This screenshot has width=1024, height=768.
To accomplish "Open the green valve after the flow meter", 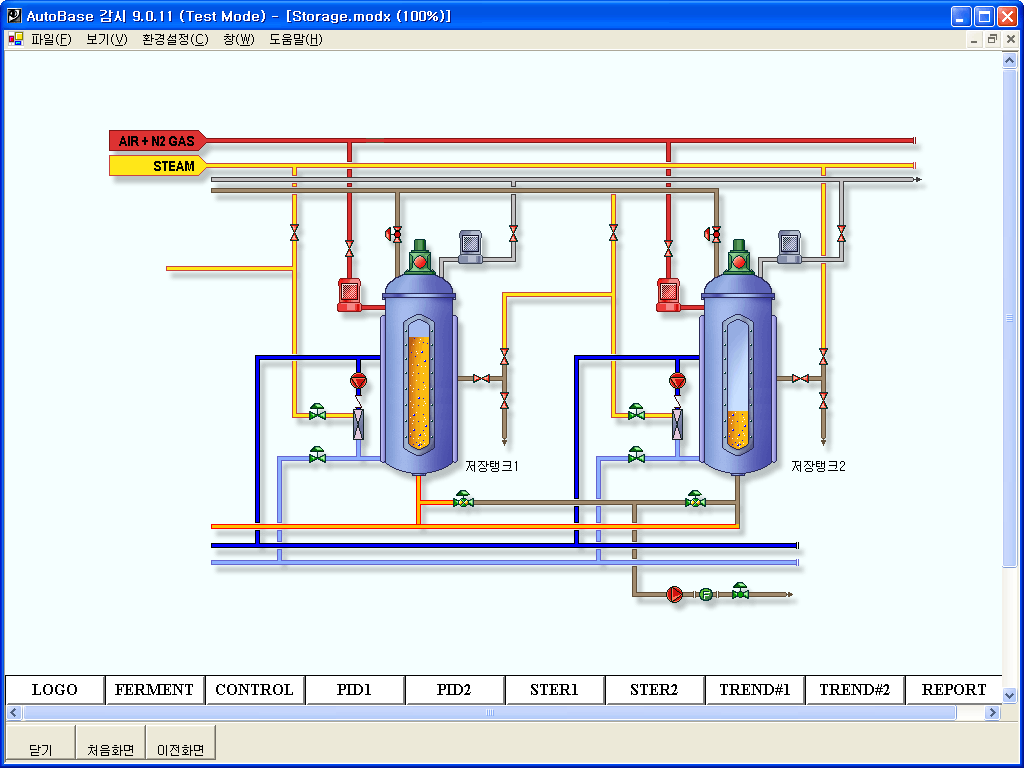I will click(x=740, y=592).
